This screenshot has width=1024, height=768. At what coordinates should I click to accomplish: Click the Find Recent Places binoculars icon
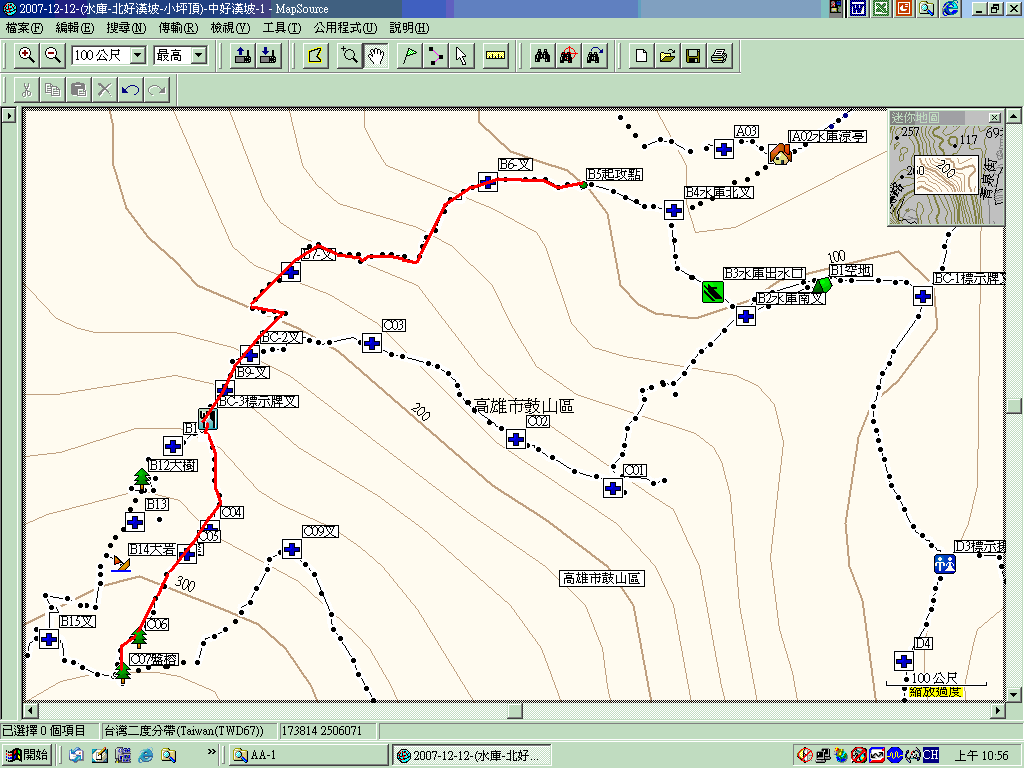pyautogui.click(x=594, y=56)
